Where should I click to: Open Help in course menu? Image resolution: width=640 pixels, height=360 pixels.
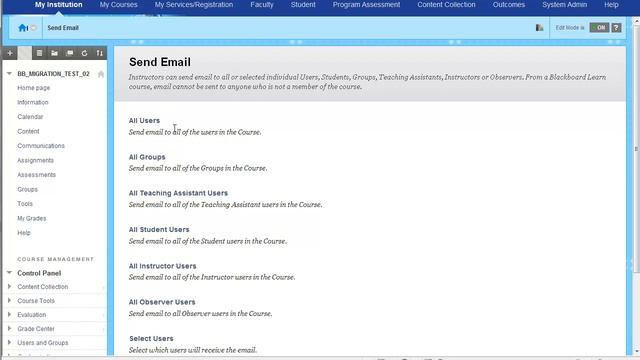pos(24,233)
